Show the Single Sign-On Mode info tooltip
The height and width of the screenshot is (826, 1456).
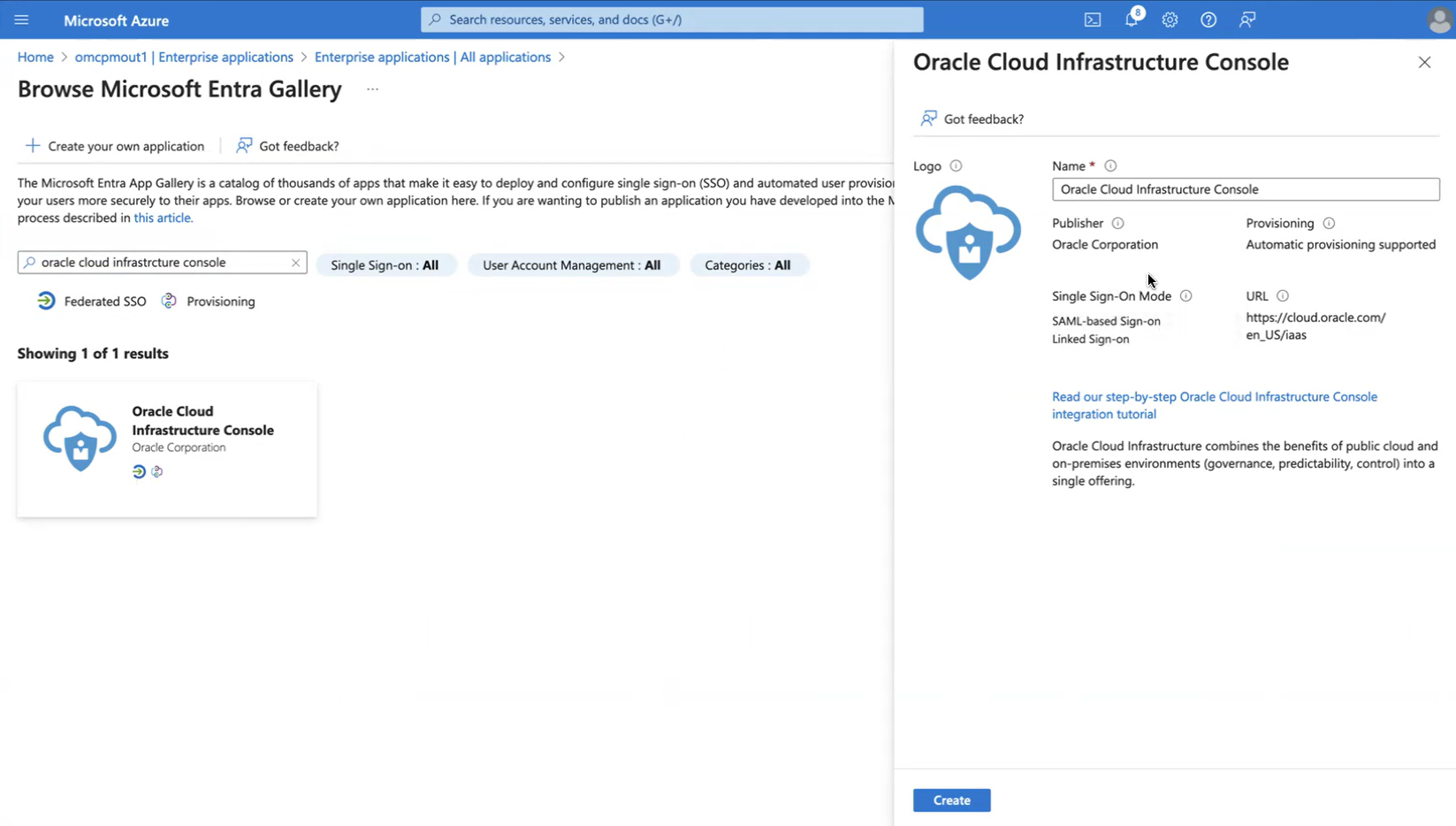point(1186,295)
